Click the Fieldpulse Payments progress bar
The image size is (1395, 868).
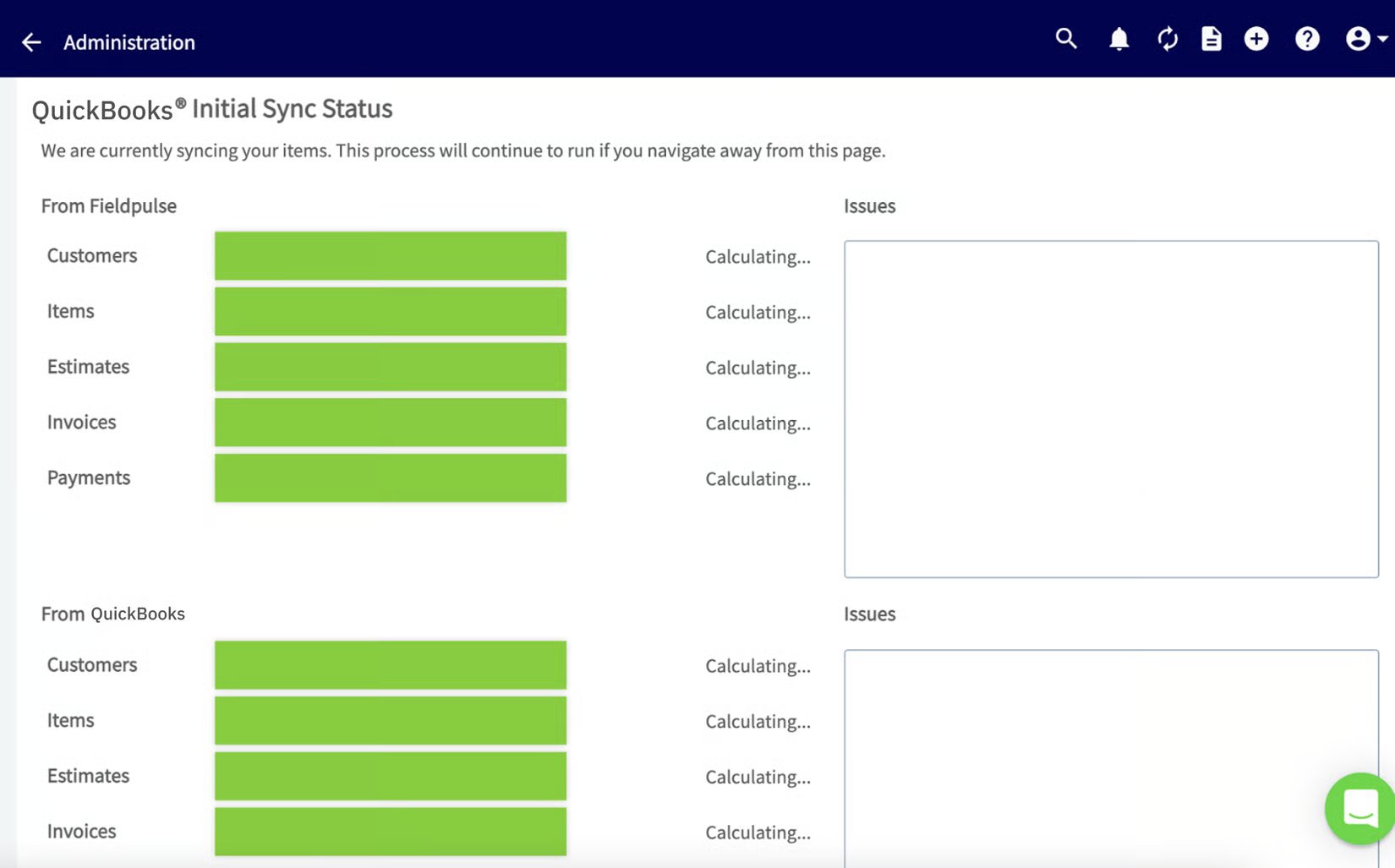click(x=391, y=478)
